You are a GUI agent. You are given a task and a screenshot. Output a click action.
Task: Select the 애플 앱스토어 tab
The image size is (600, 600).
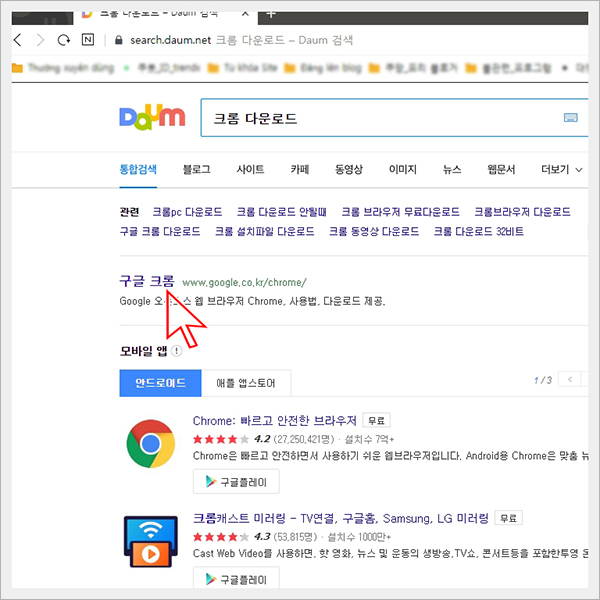click(x=246, y=383)
